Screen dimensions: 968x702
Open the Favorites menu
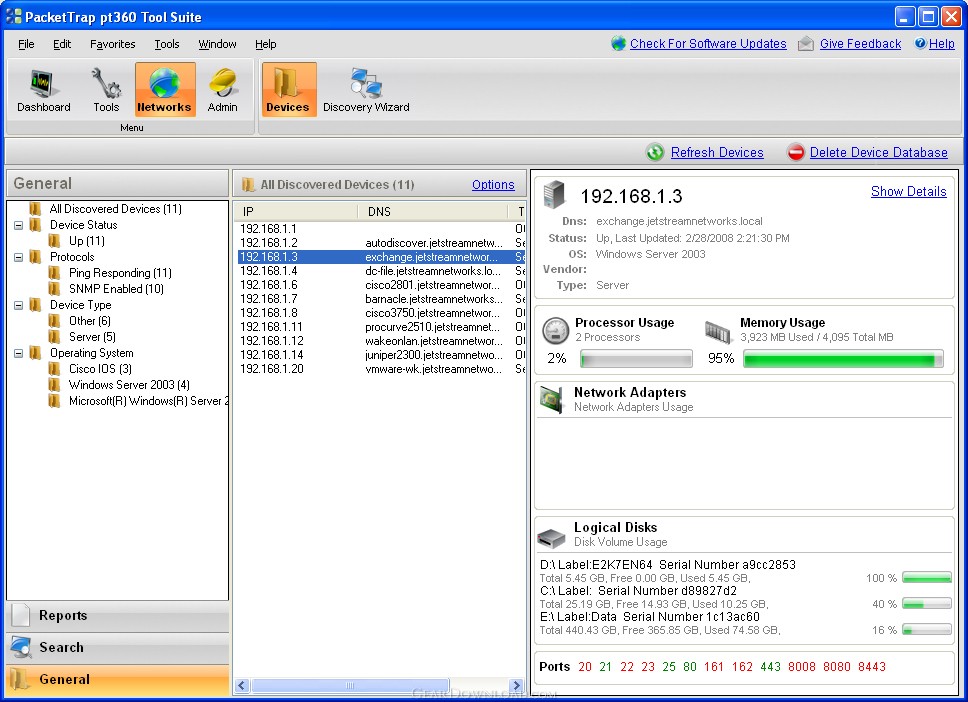click(x=112, y=44)
